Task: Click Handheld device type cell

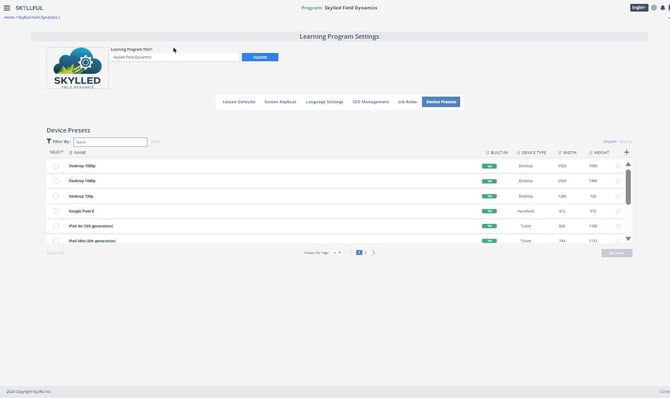Action: 526,211
